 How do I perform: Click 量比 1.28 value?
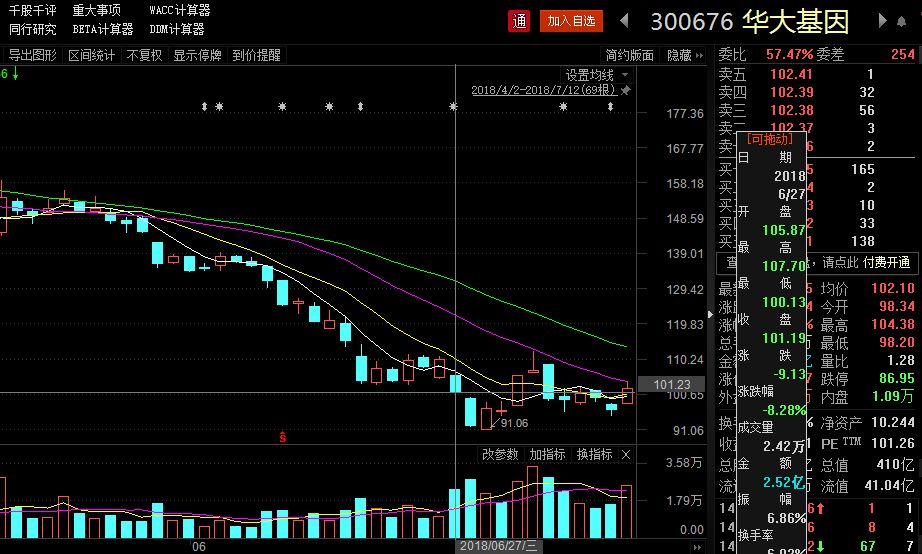pos(901,361)
